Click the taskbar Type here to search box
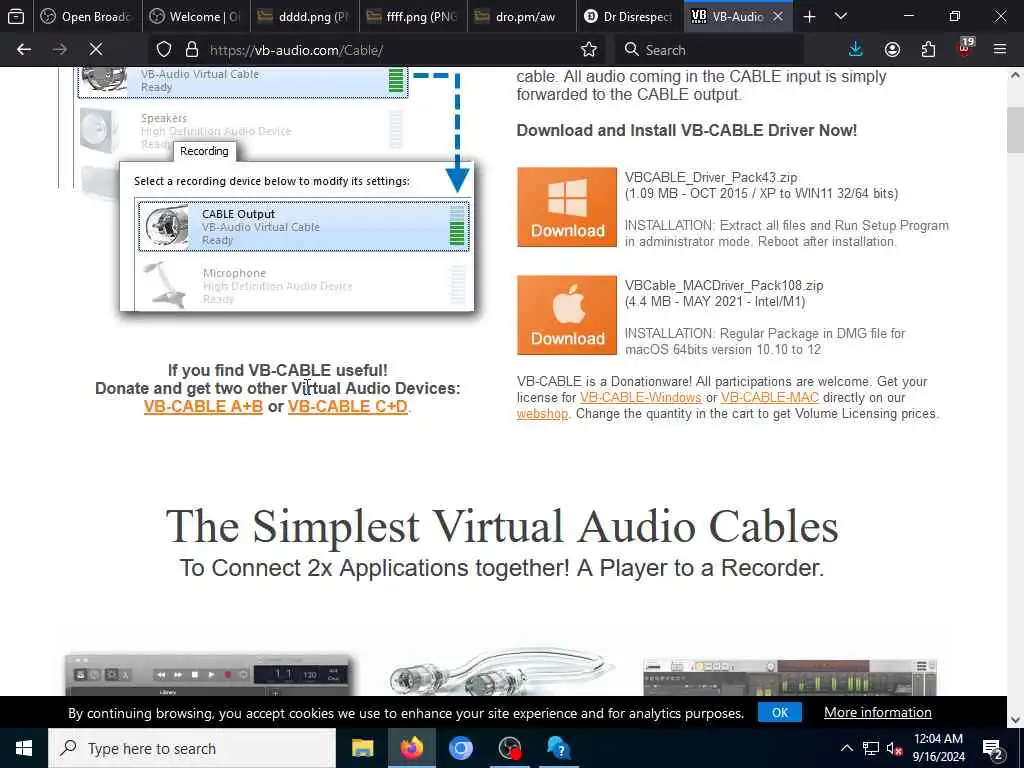This screenshot has height=768, width=1024. (192, 748)
